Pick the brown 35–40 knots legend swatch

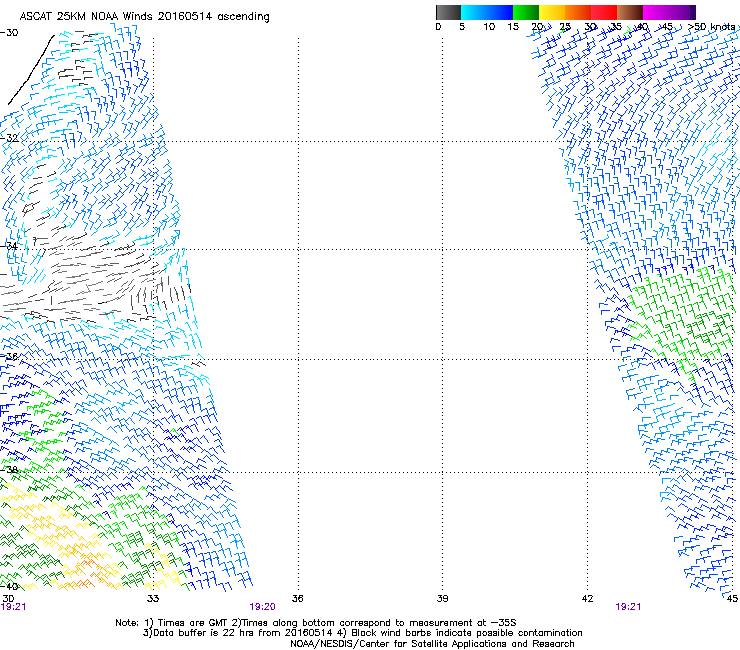click(630, 12)
